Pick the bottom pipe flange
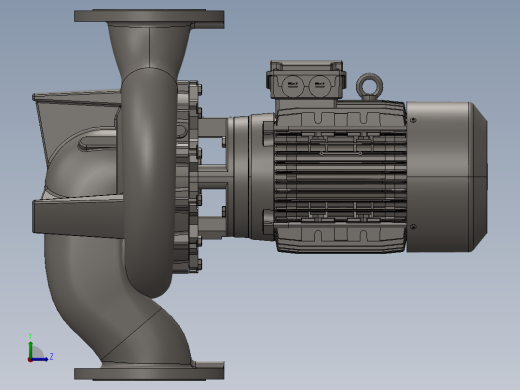The height and width of the screenshot is (390, 520). point(149,374)
